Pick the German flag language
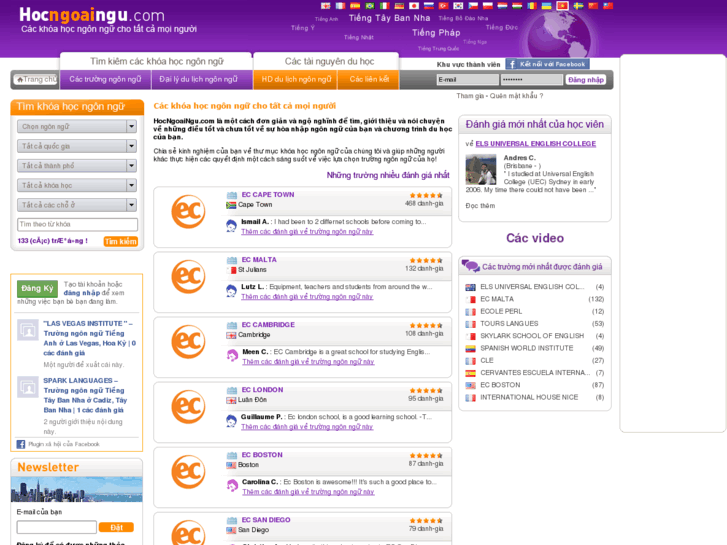 (x=399, y=6)
